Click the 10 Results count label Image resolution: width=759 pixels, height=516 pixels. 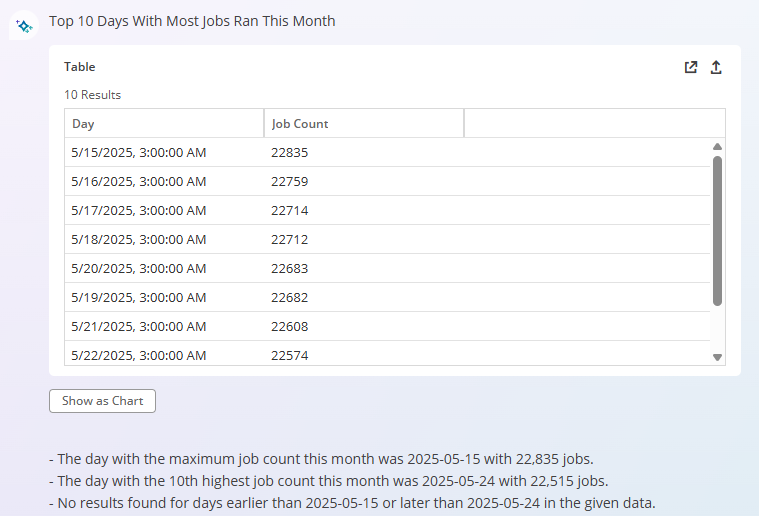click(x=92, y=95)
